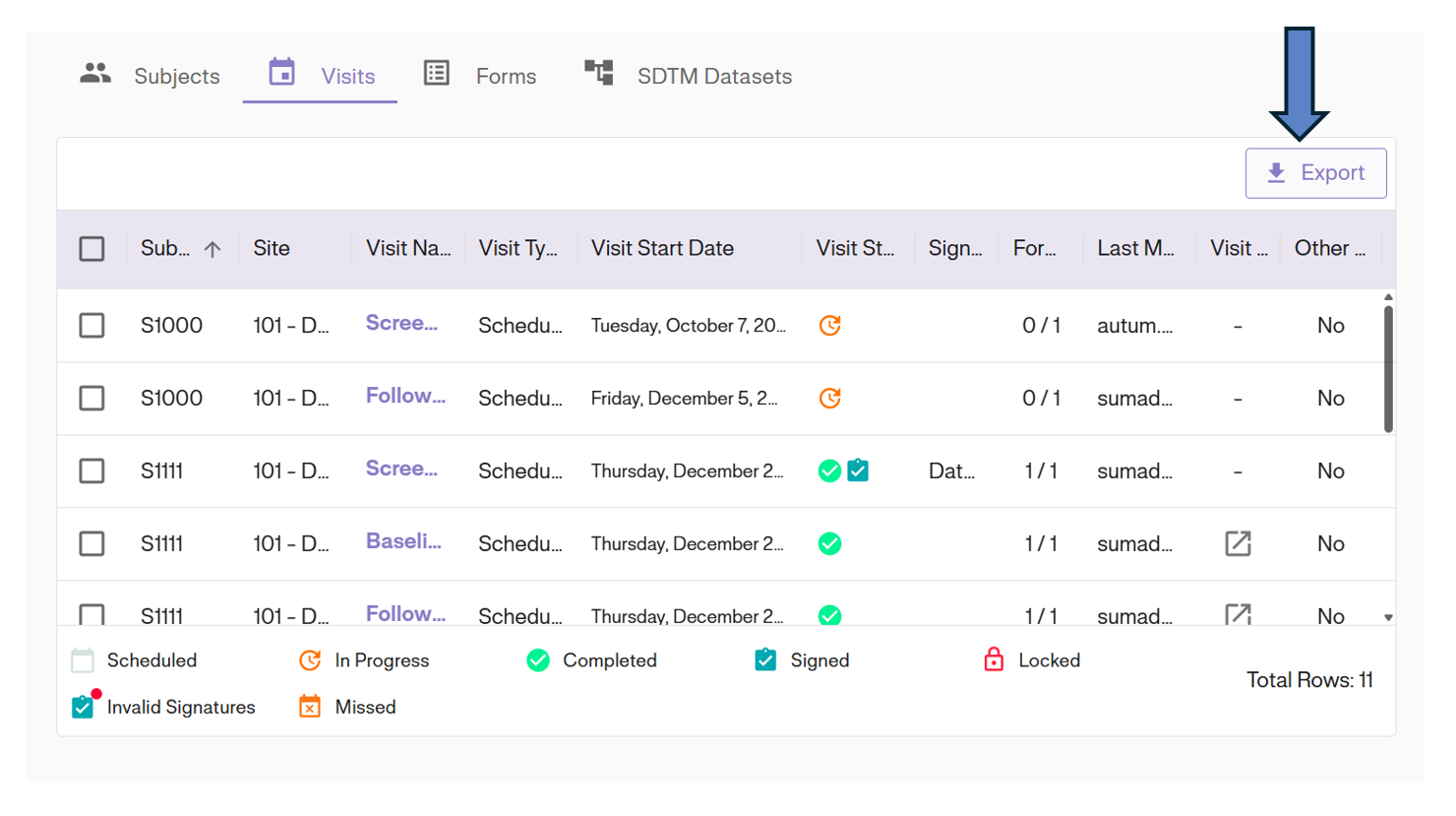Open the Screening visit link for S1111
Viewport: 1456px width, 816px height.
coord(401,470)
